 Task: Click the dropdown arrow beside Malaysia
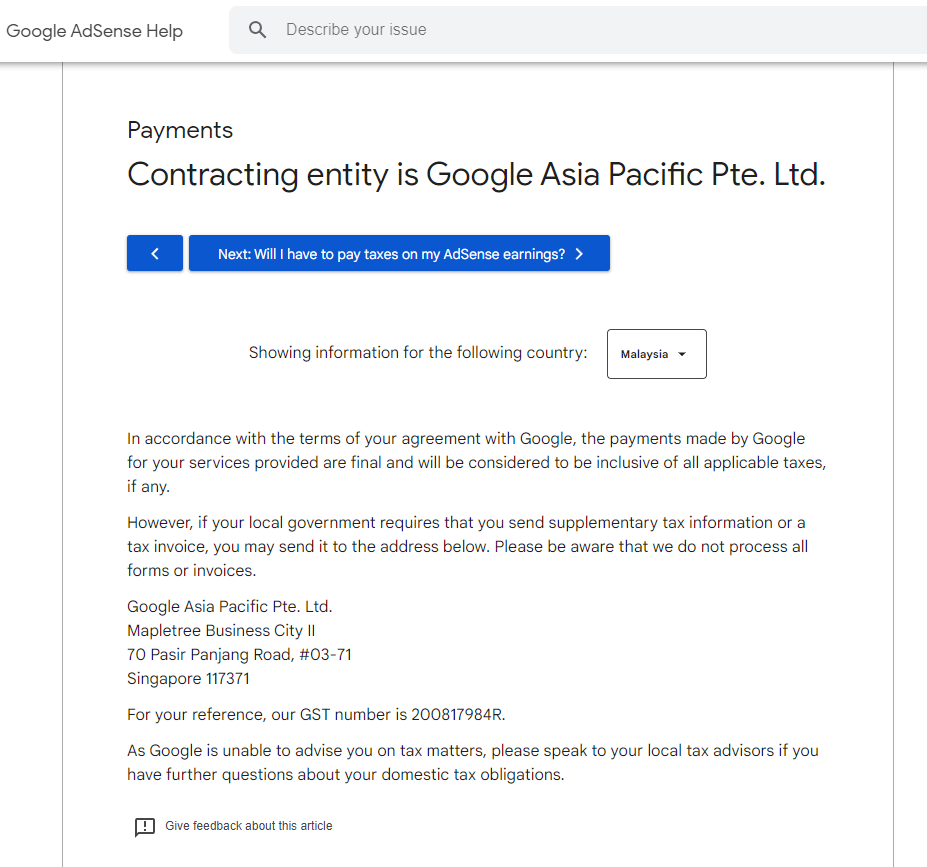coord(682,354)
